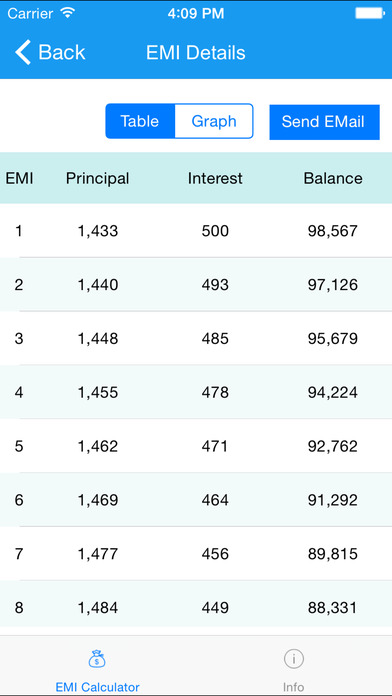
Task: Tap the Wi-Fi status icon
Action: pyautogui.click(x=67, y=13)
